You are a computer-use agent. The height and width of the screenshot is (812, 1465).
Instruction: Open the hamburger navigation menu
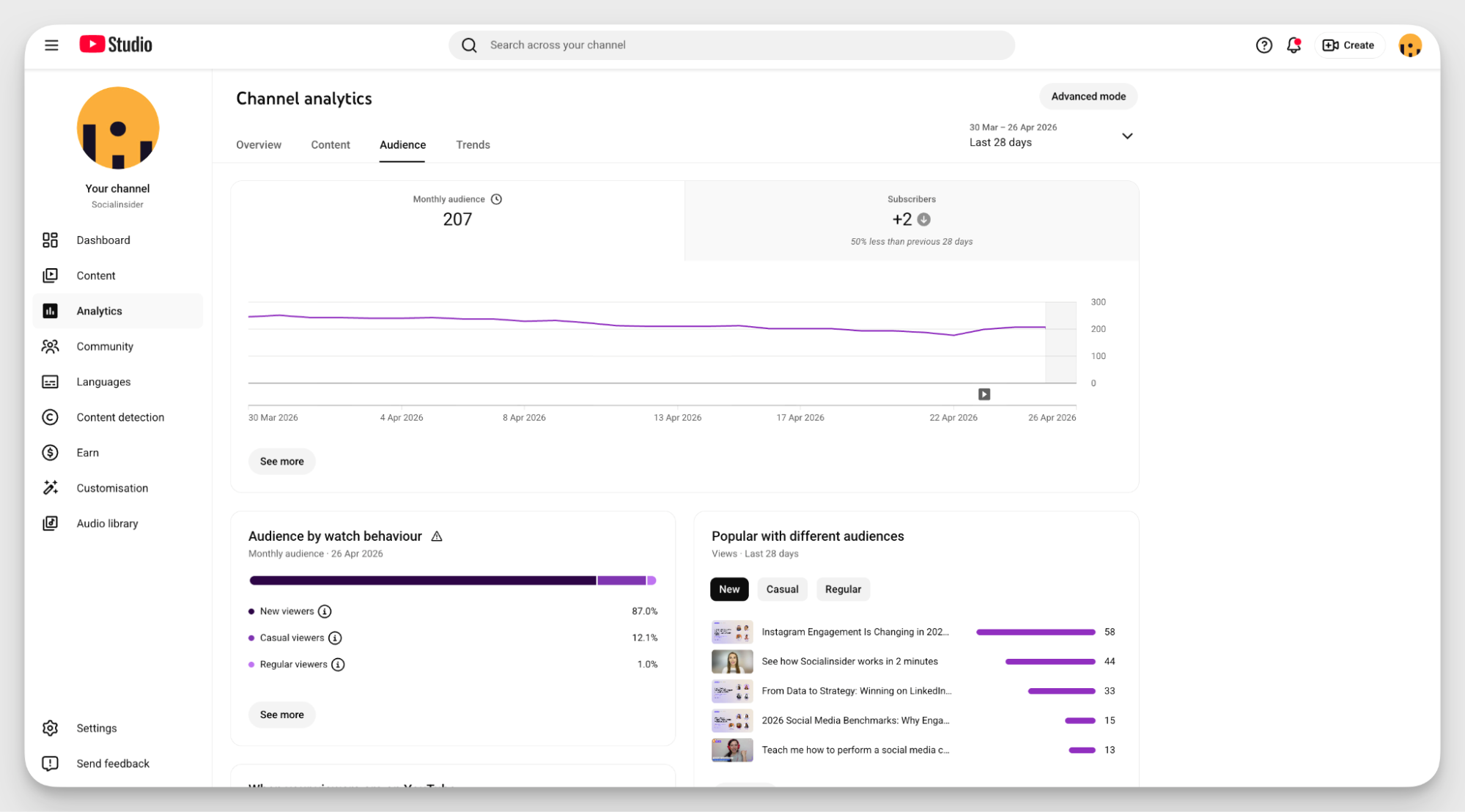[x=51, y=45]
